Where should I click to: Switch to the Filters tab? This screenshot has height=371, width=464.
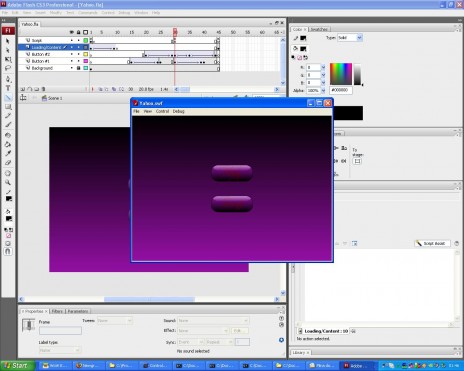57,311
